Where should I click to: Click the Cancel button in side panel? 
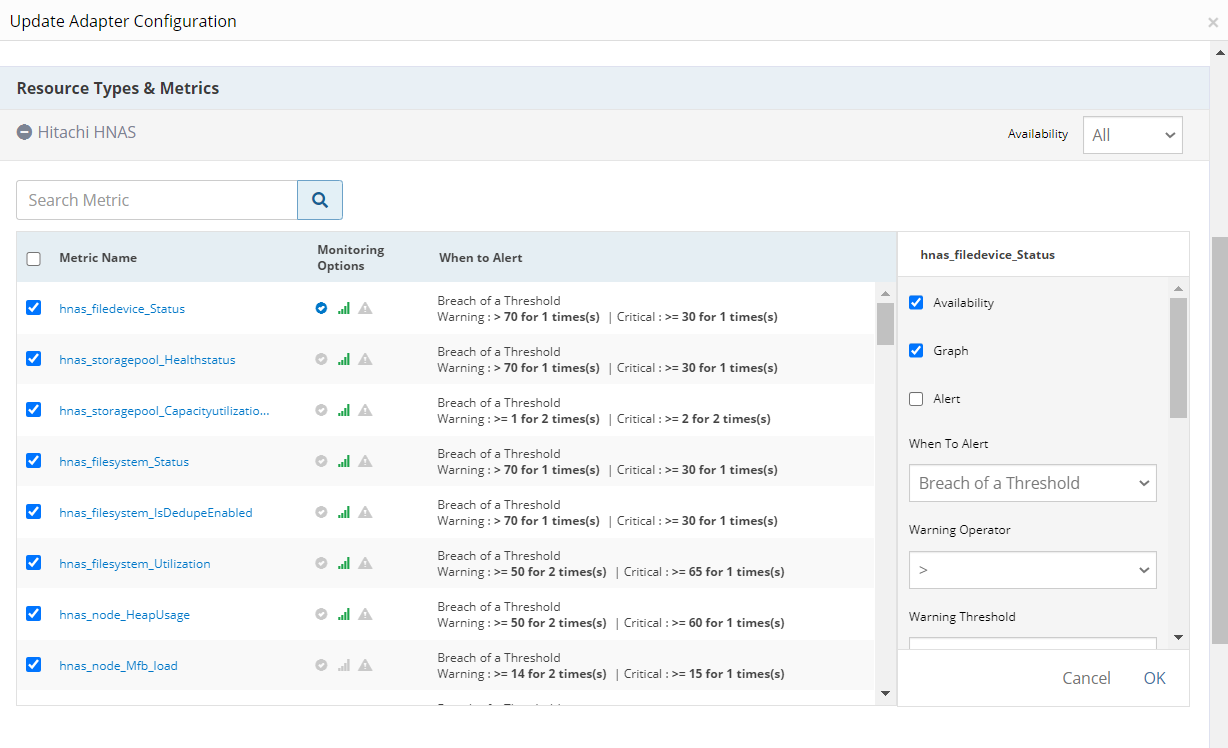pos(1086,678)
